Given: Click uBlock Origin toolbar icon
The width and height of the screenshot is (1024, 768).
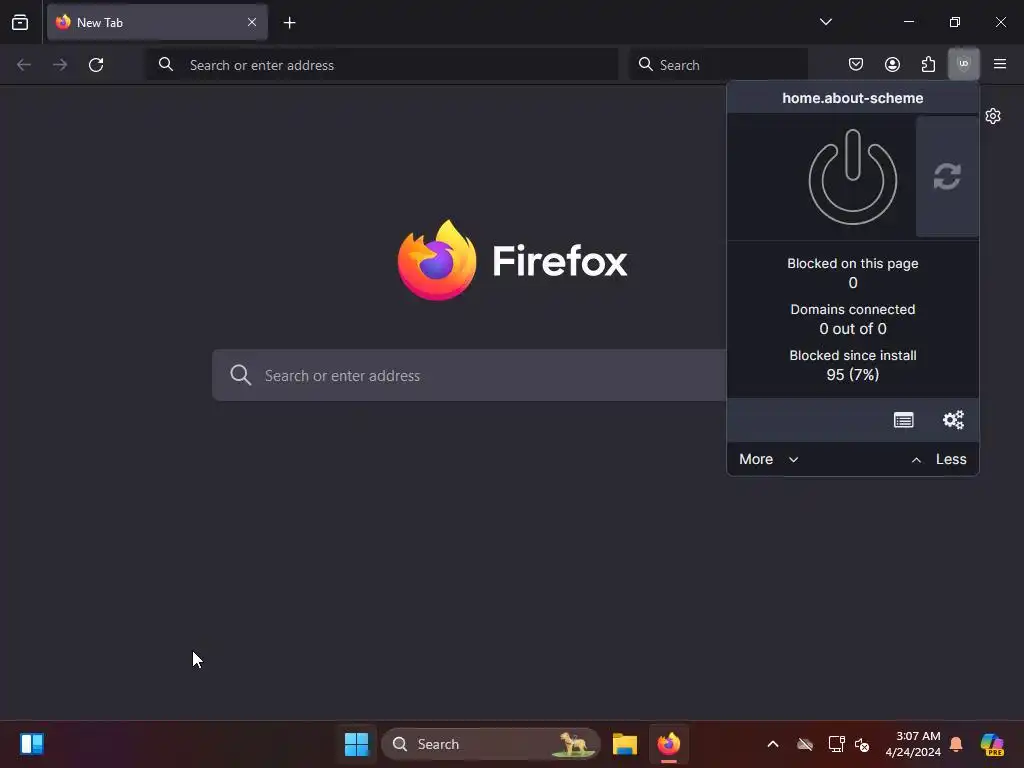Looking at the screenshot, I should pyautogui.click(x=963, y=64).
